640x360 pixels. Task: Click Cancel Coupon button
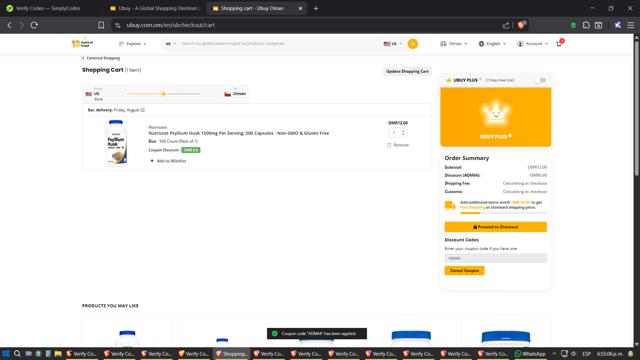(464, 271)
